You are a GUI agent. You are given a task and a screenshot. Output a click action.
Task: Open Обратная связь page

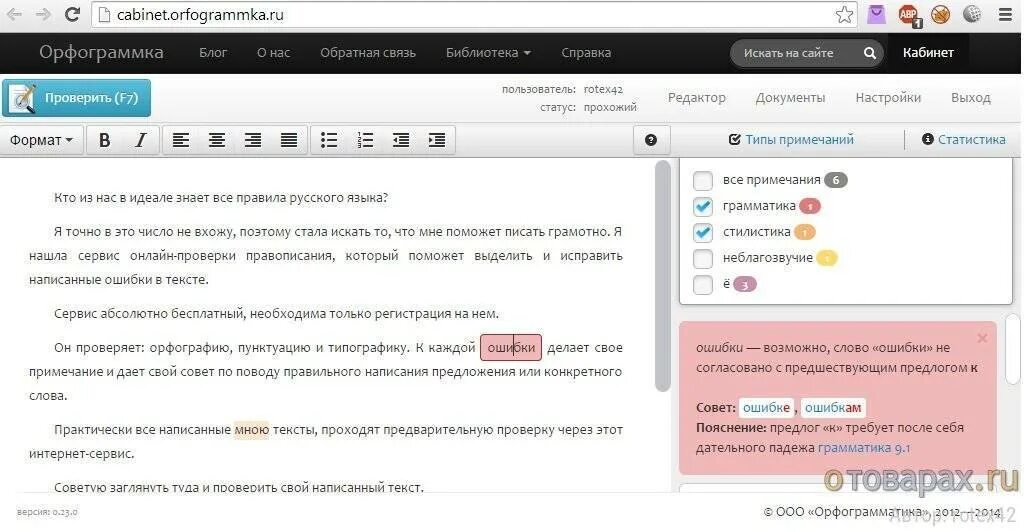[368, 53]
